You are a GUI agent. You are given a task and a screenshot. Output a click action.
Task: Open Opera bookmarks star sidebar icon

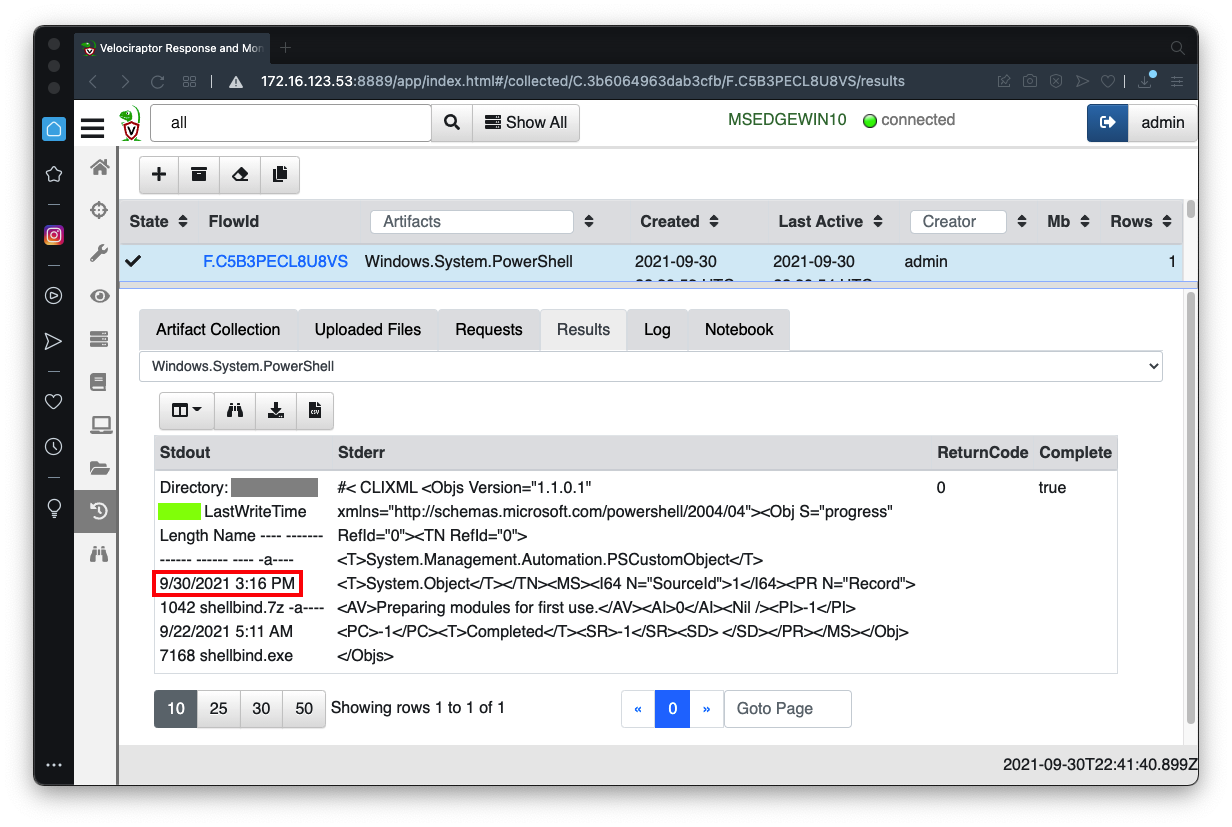click(54, 174)
